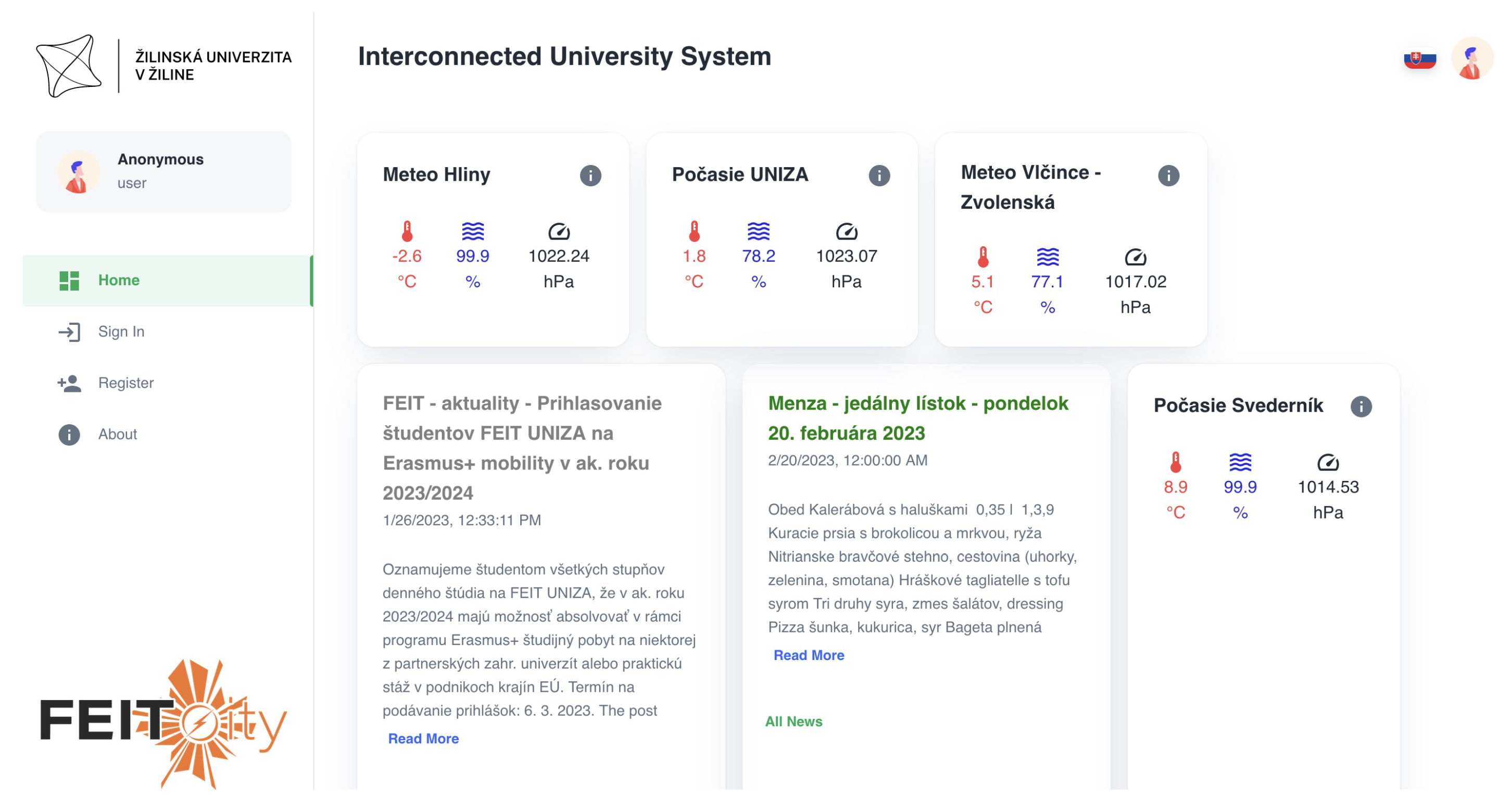Switch language via Slovak flag icon

(x=1419, y=59)
